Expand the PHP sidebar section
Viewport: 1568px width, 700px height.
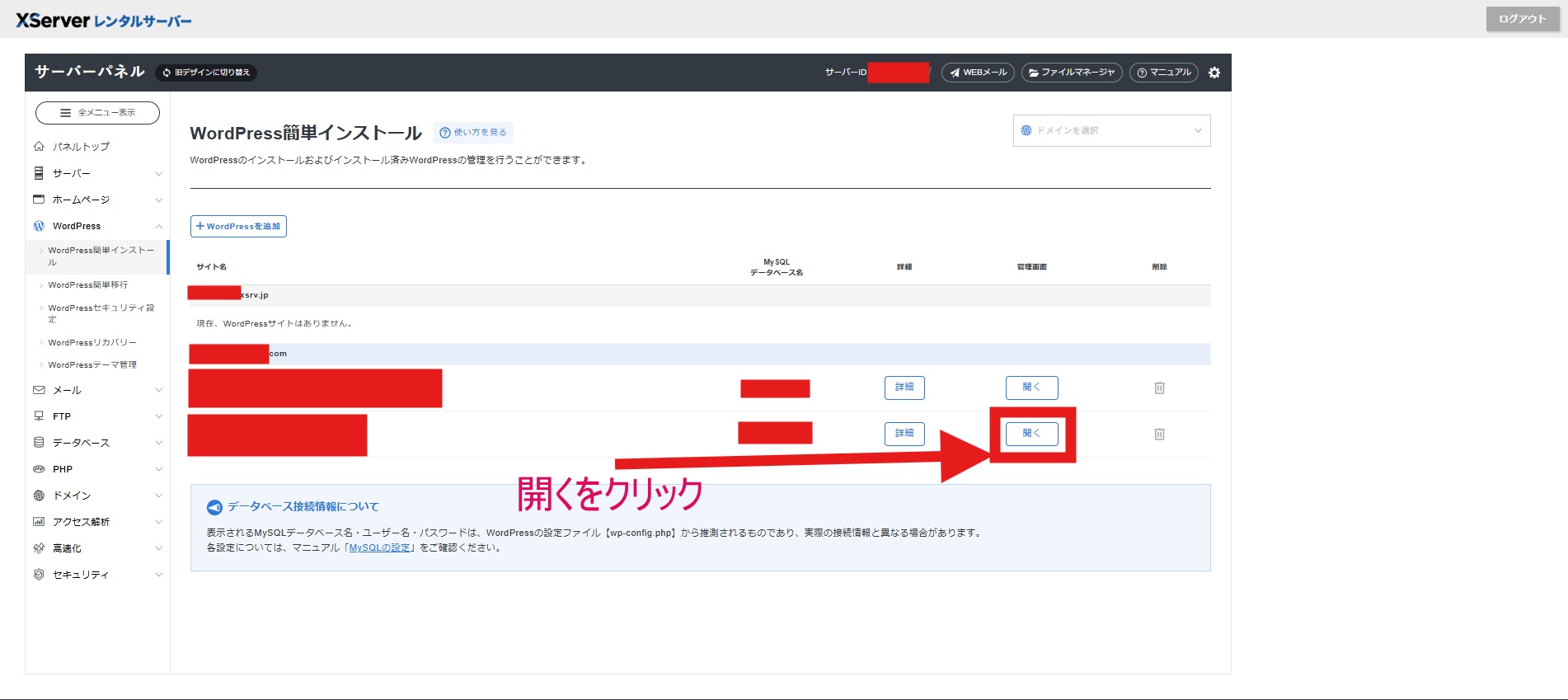pos(97,469)
